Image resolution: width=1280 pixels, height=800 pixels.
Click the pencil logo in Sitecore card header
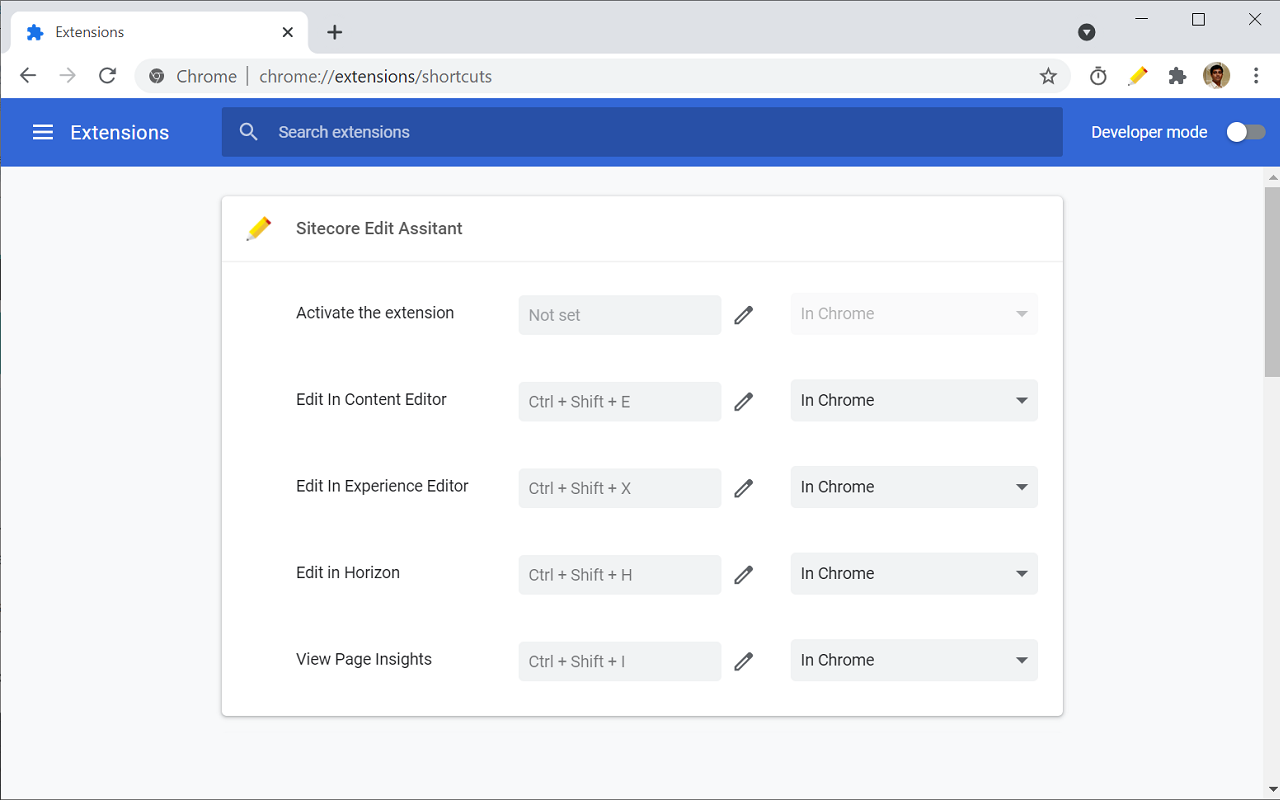point(258,228)
